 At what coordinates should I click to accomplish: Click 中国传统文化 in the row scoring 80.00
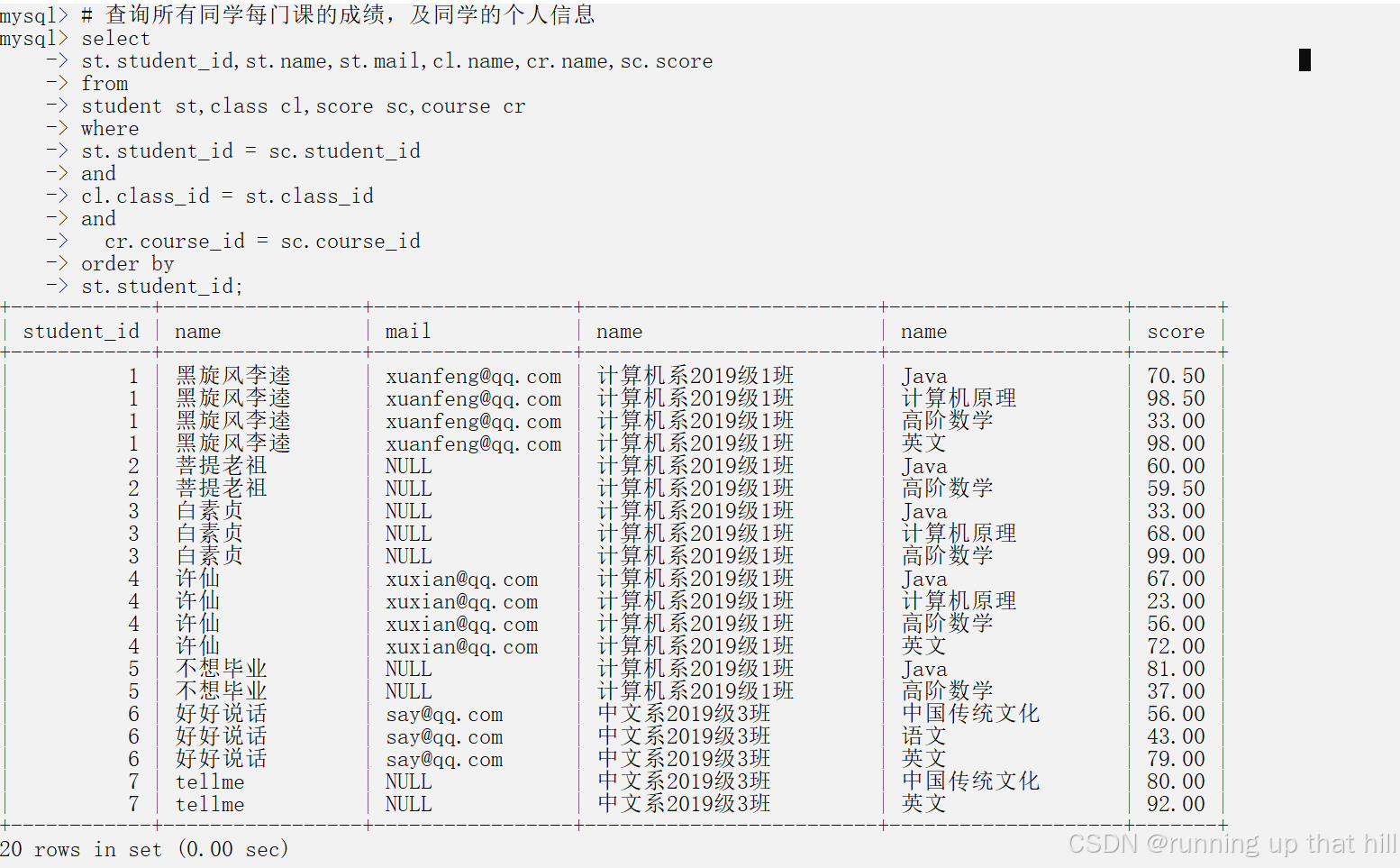pyautogui.click(x=971, y=781)
